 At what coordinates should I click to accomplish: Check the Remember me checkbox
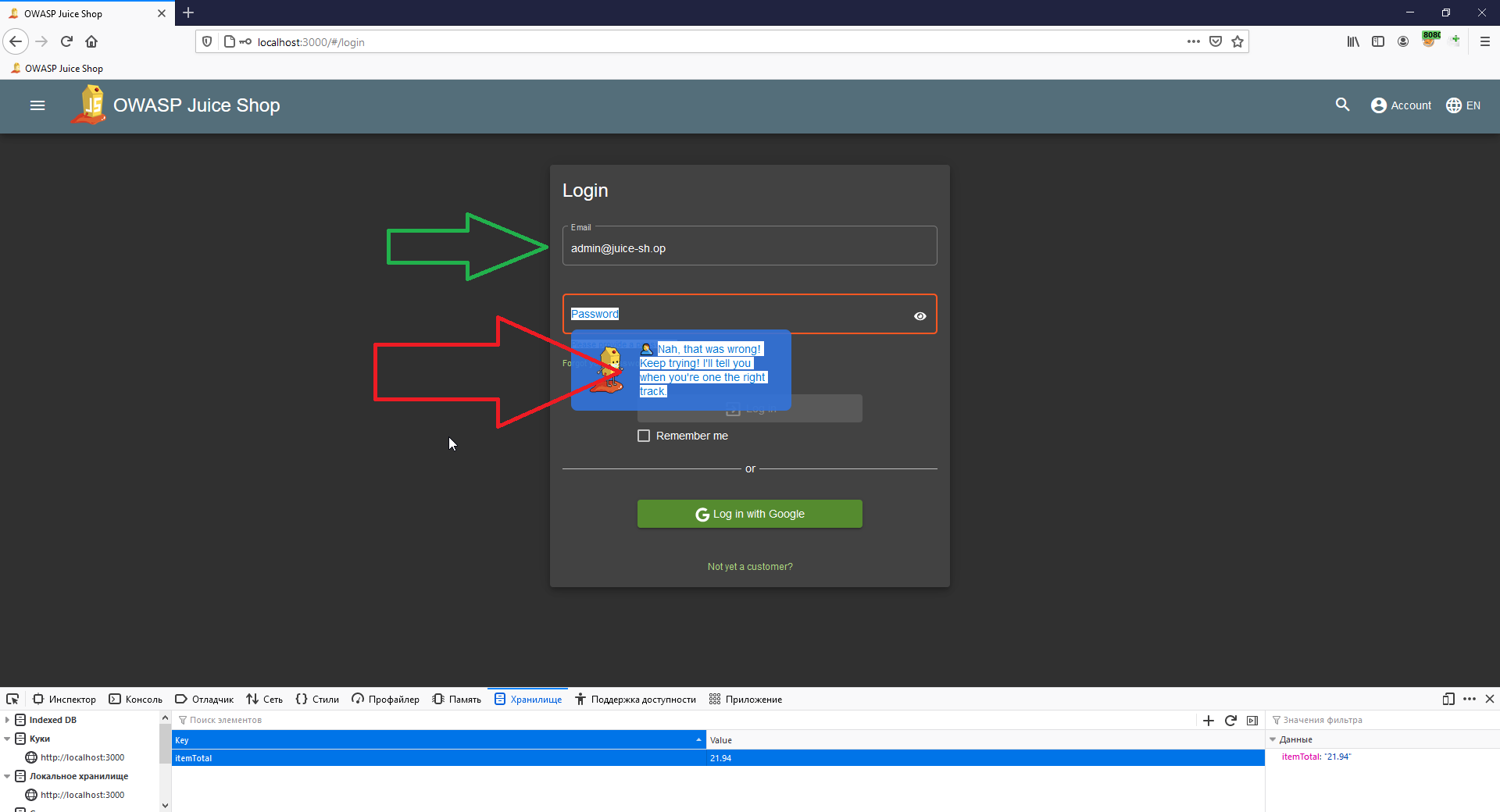coord(644,435)
